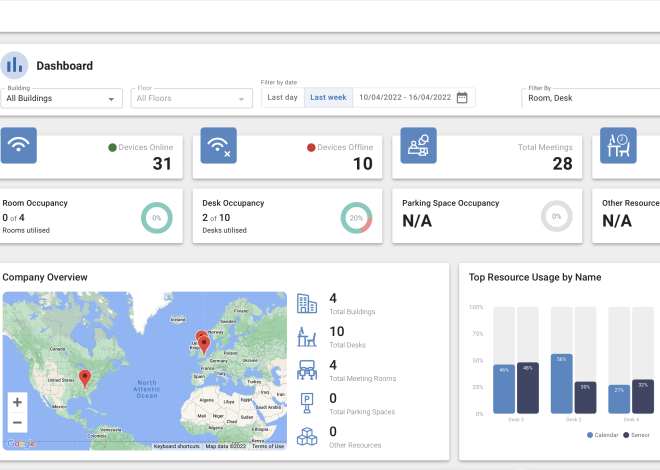Open the Filter By Room, Desk dropdown
Screen dimensions: 660x470
pos(591,98)
